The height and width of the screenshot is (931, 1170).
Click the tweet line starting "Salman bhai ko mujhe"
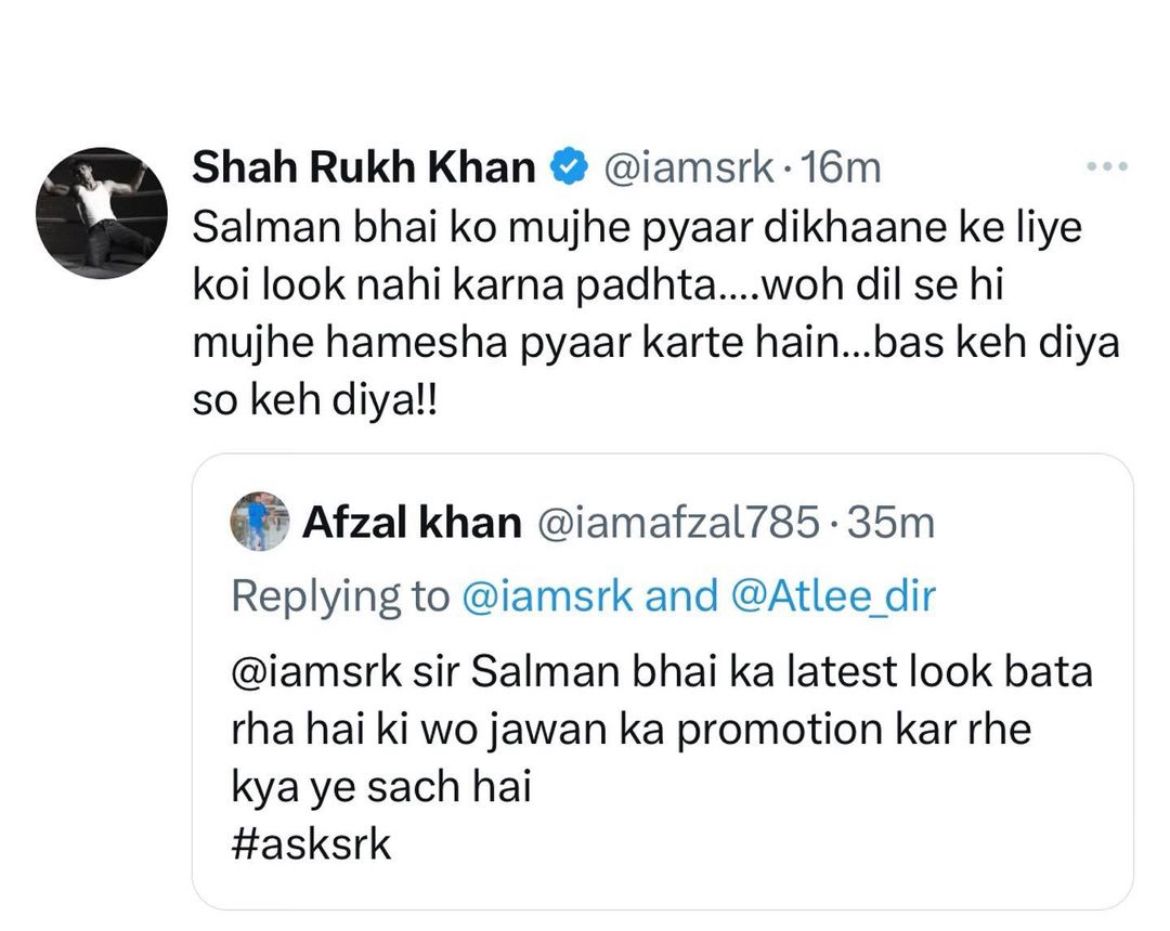636,228
